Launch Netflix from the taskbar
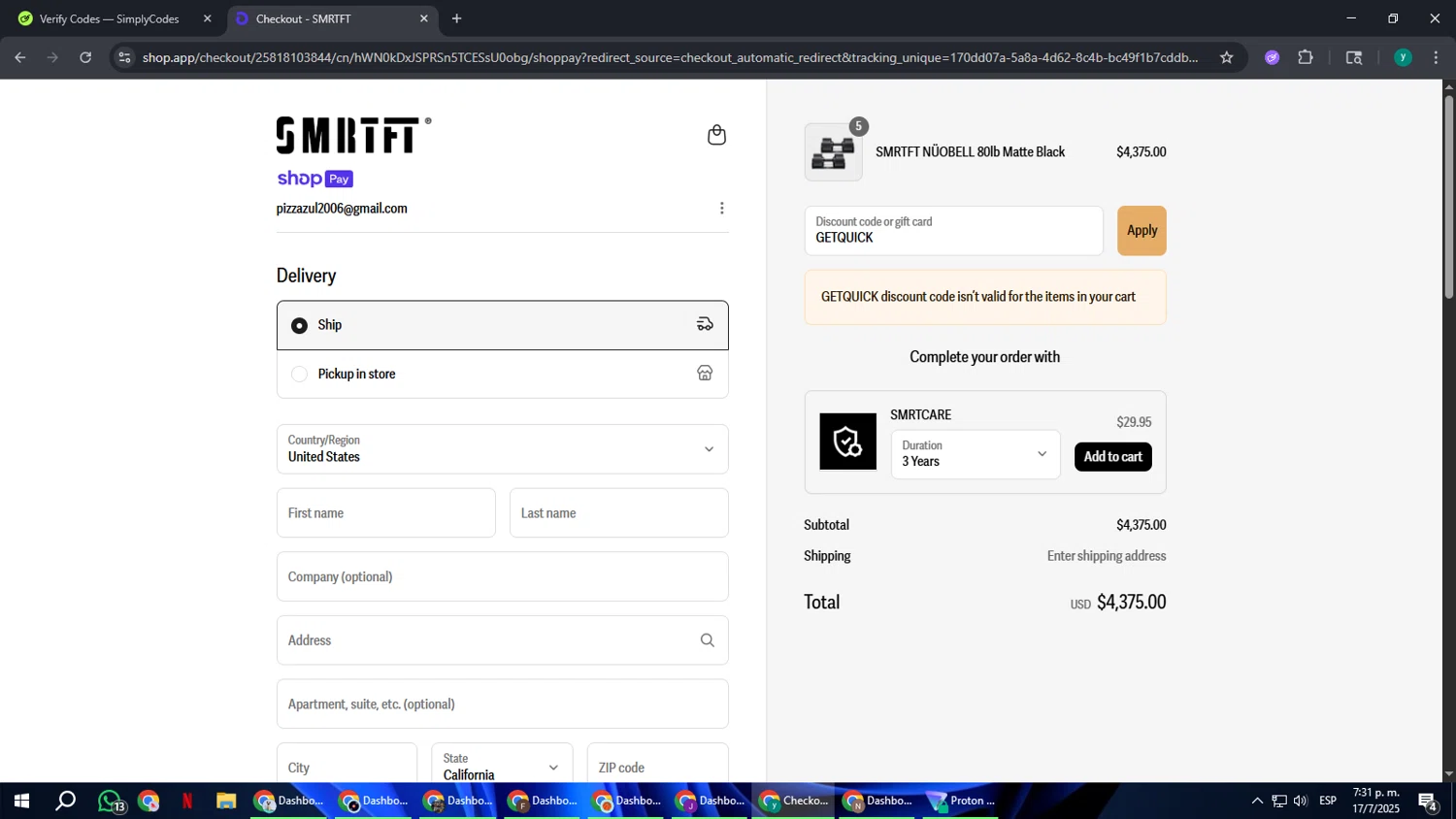 coord(187,801)
